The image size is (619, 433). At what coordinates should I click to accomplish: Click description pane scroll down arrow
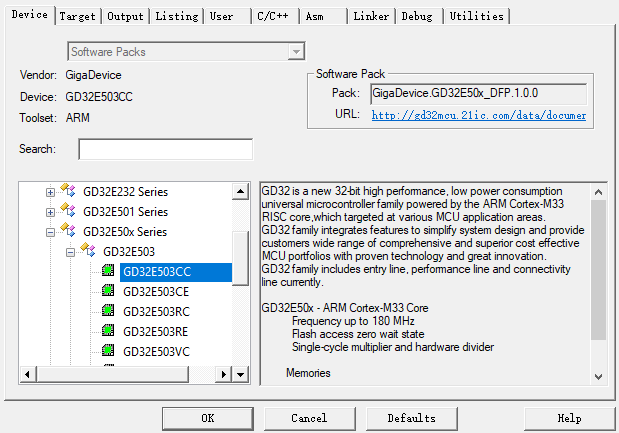[x=598, y=377]
